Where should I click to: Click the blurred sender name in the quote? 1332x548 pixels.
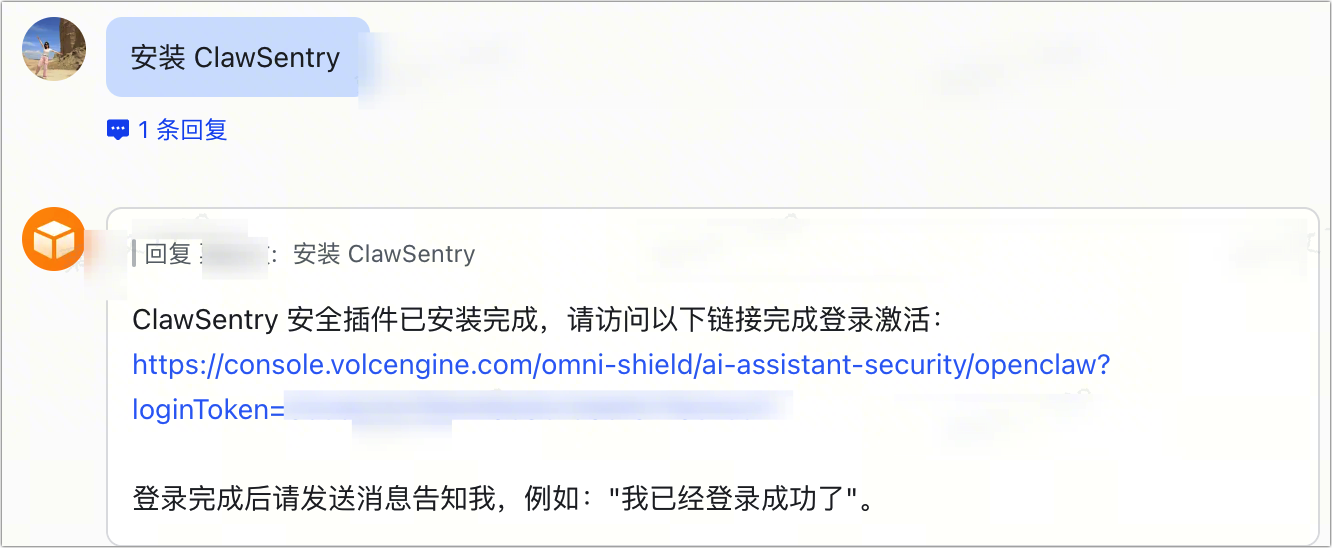pos(234,256)
